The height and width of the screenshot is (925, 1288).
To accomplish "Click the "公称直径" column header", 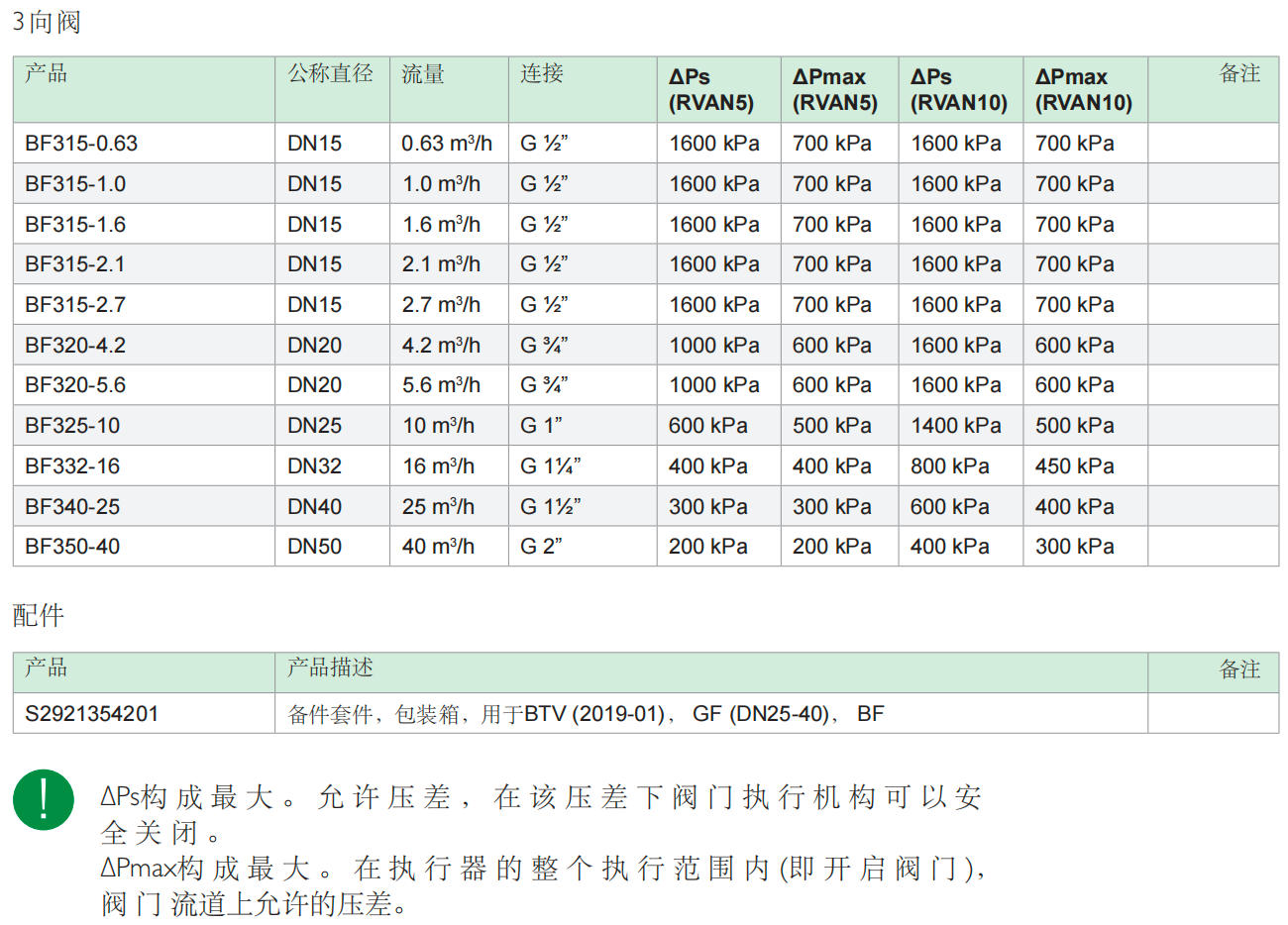I will [x=330, y=74].
